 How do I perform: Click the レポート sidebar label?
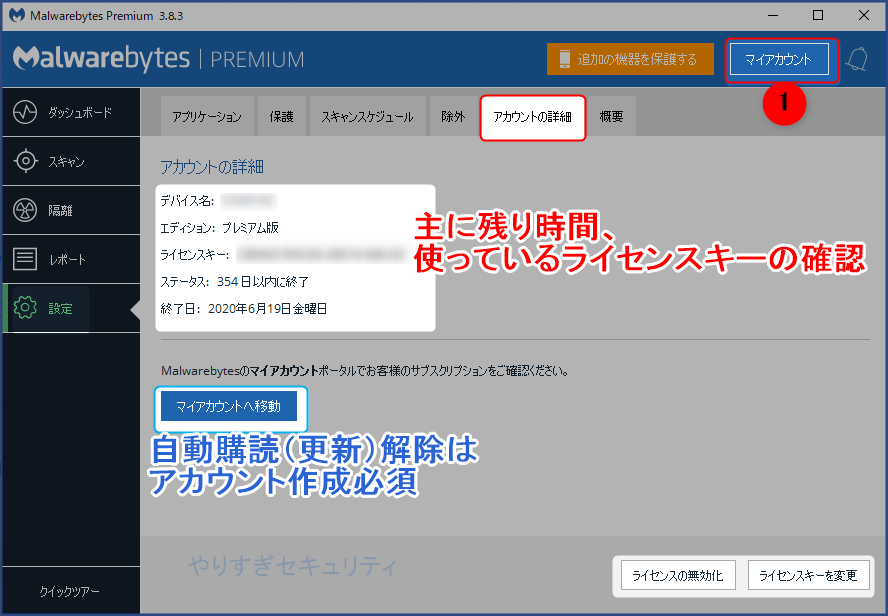[67, 259]
